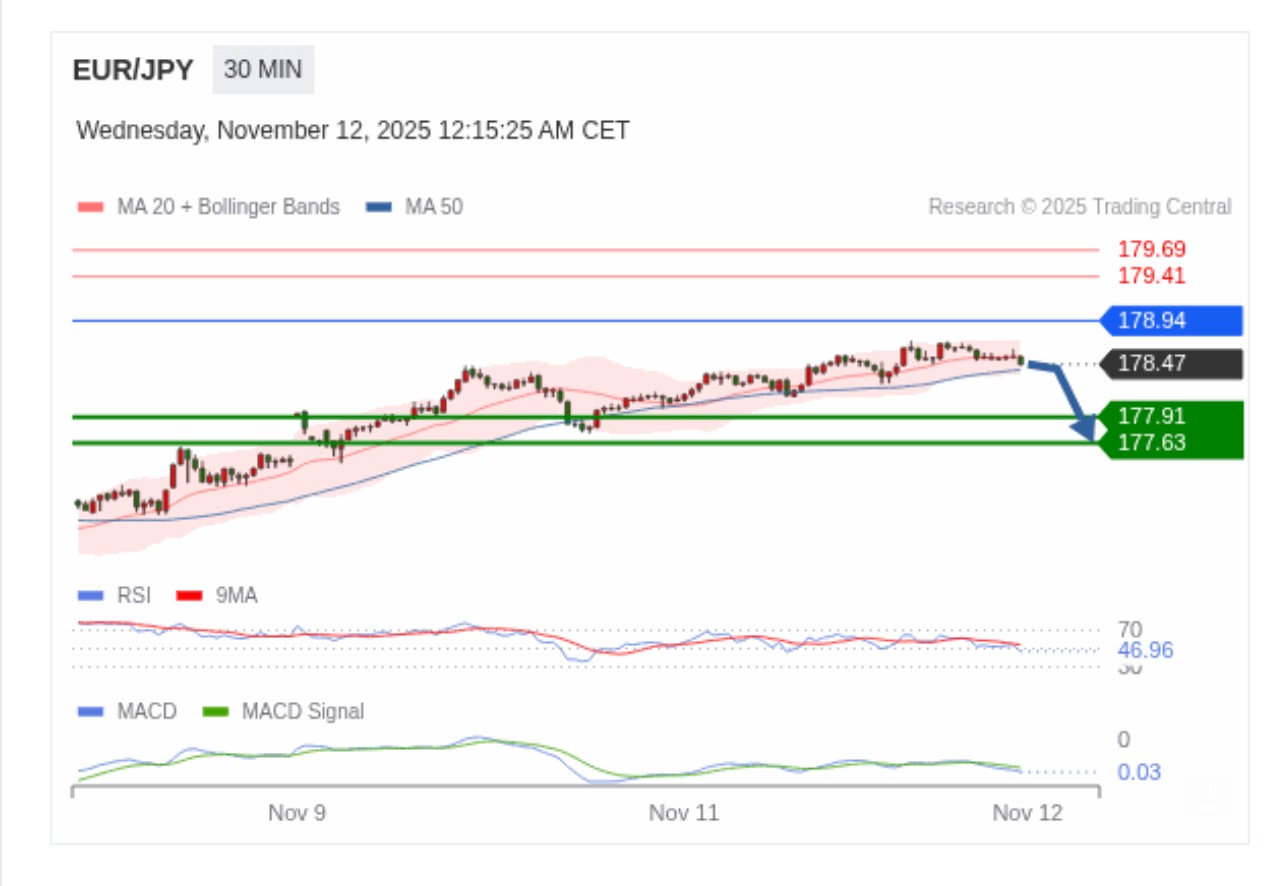Click the red 179.41 resistance label
This screenshot has height=886, width=1276.
[1151, 276]
